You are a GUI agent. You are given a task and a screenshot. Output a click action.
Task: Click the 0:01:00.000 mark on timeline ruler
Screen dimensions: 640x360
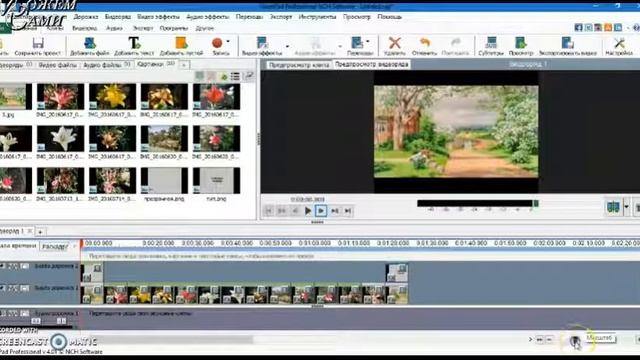[315, 243]
